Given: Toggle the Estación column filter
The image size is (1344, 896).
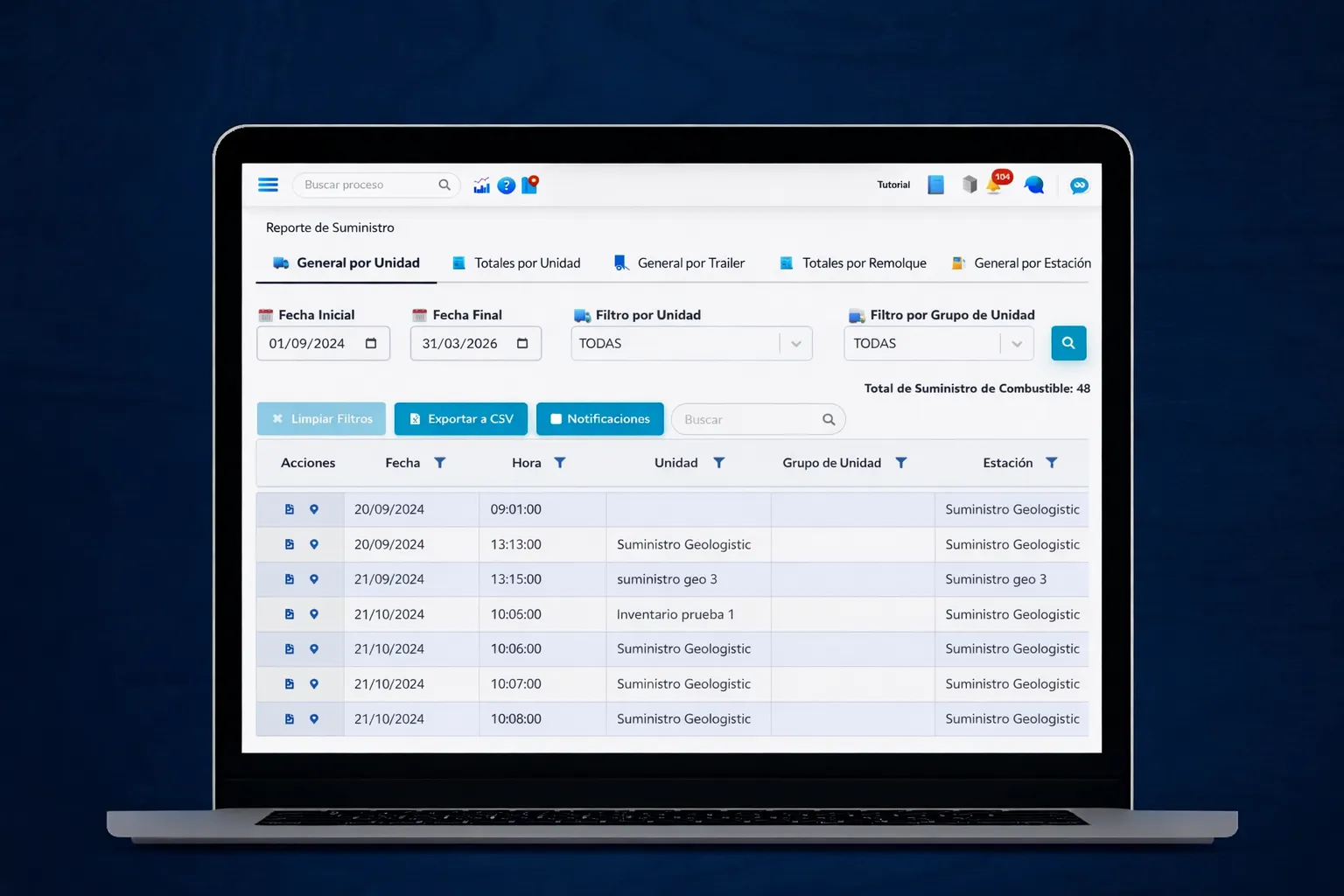Looking at the screenshot, I should pos(1052,463).
